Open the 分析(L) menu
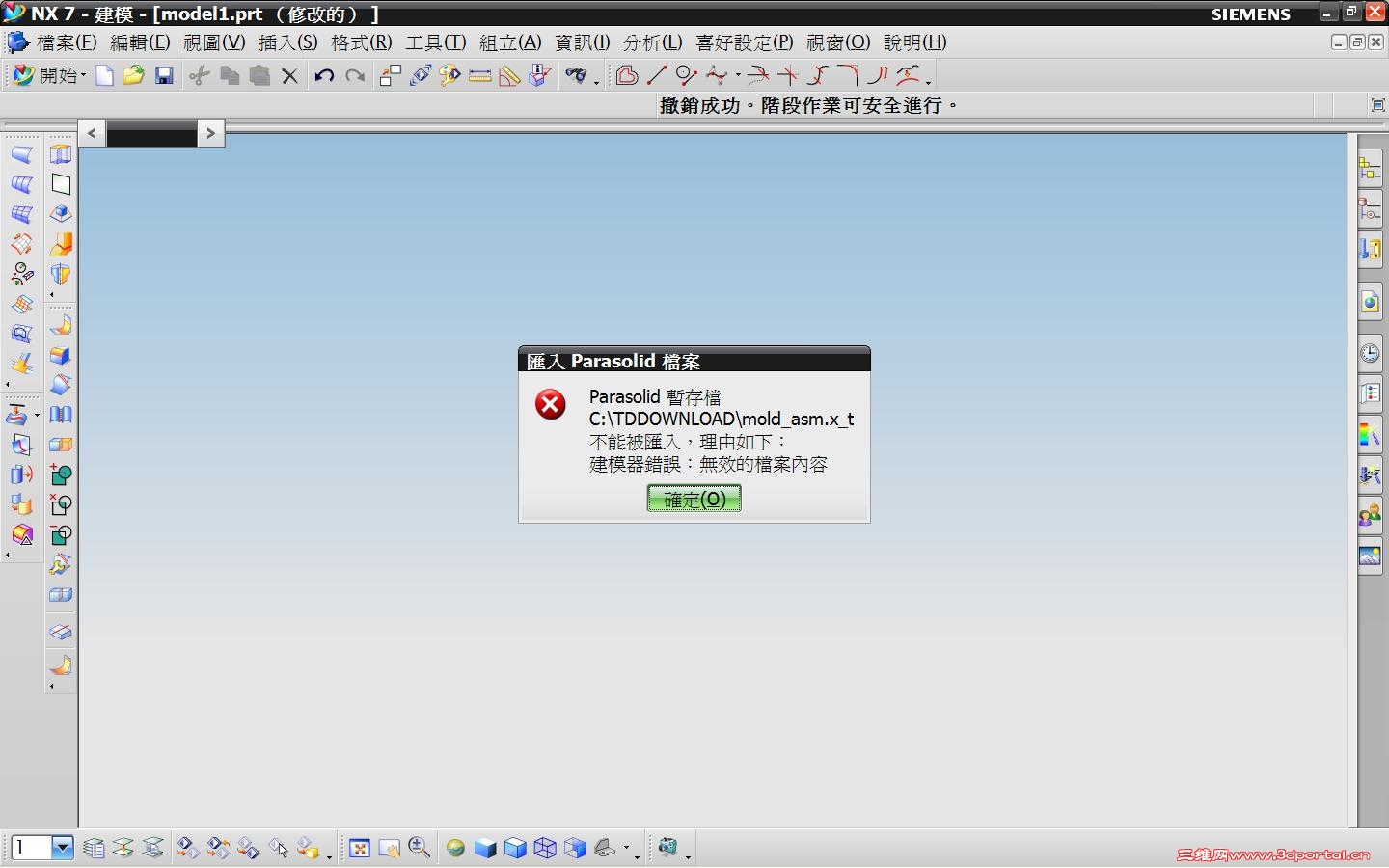 tap(653, 42)
